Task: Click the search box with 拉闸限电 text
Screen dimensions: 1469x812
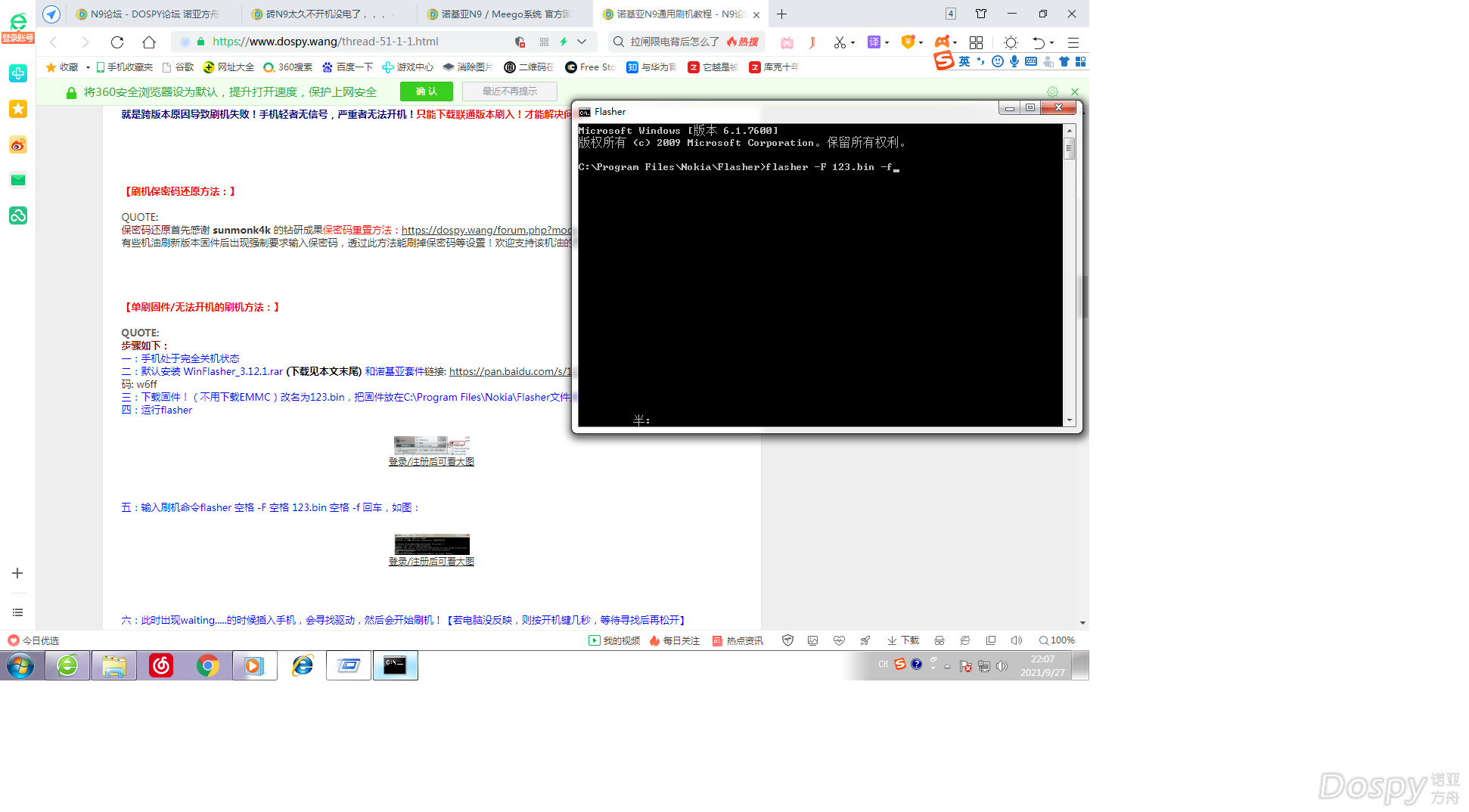Action: pos(685,42)
